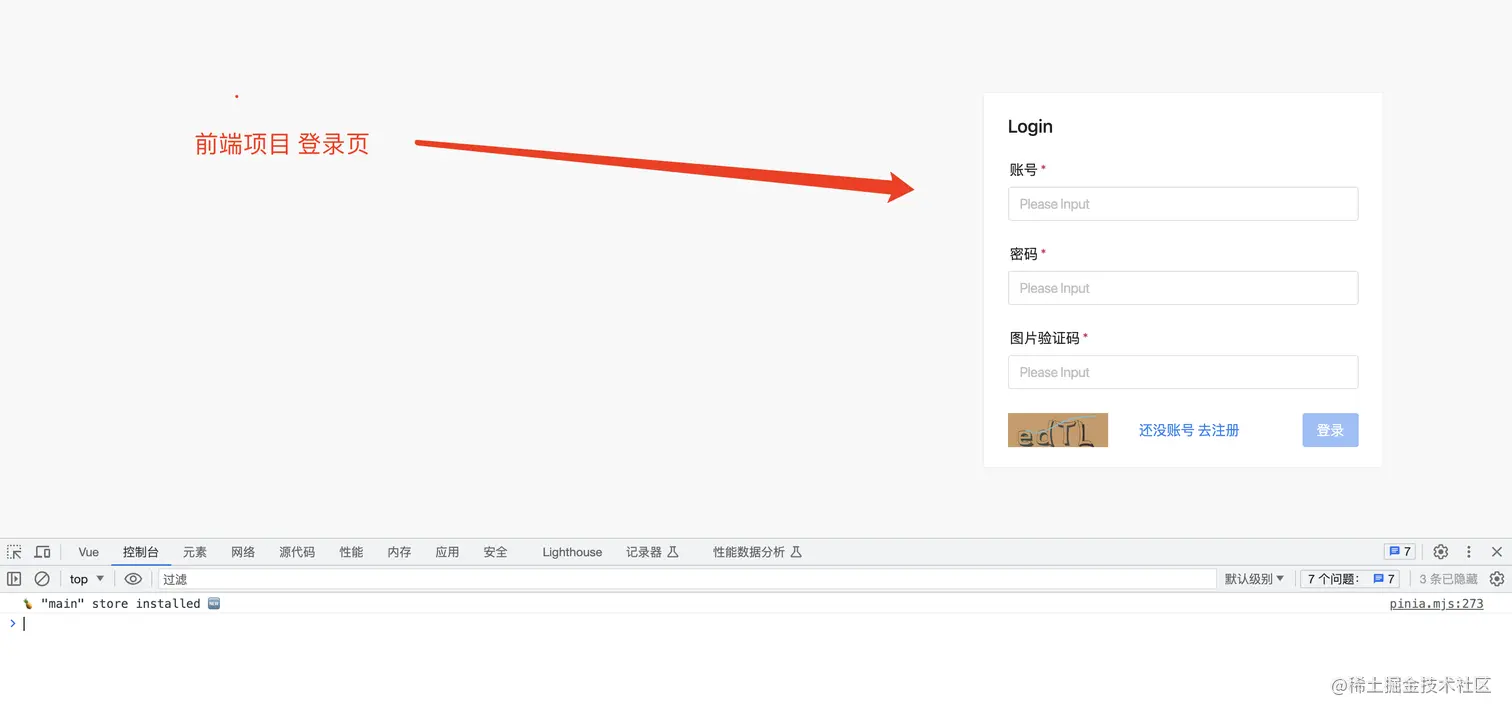1512x716 pixels.
Task: Switch to the 元素 tab
Action: pyautogui.click(x=195, y=552)
